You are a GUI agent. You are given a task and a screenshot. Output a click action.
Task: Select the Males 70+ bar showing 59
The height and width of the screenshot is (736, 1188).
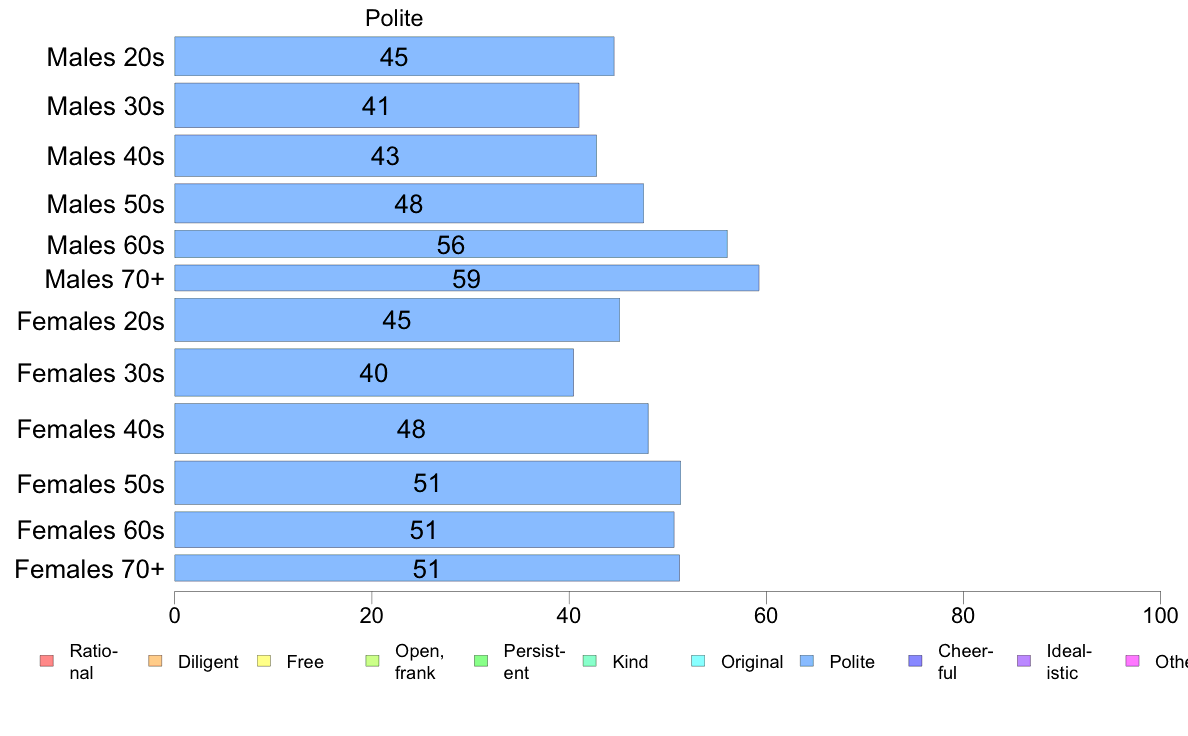pyautogui.click(x=467, y=278)
